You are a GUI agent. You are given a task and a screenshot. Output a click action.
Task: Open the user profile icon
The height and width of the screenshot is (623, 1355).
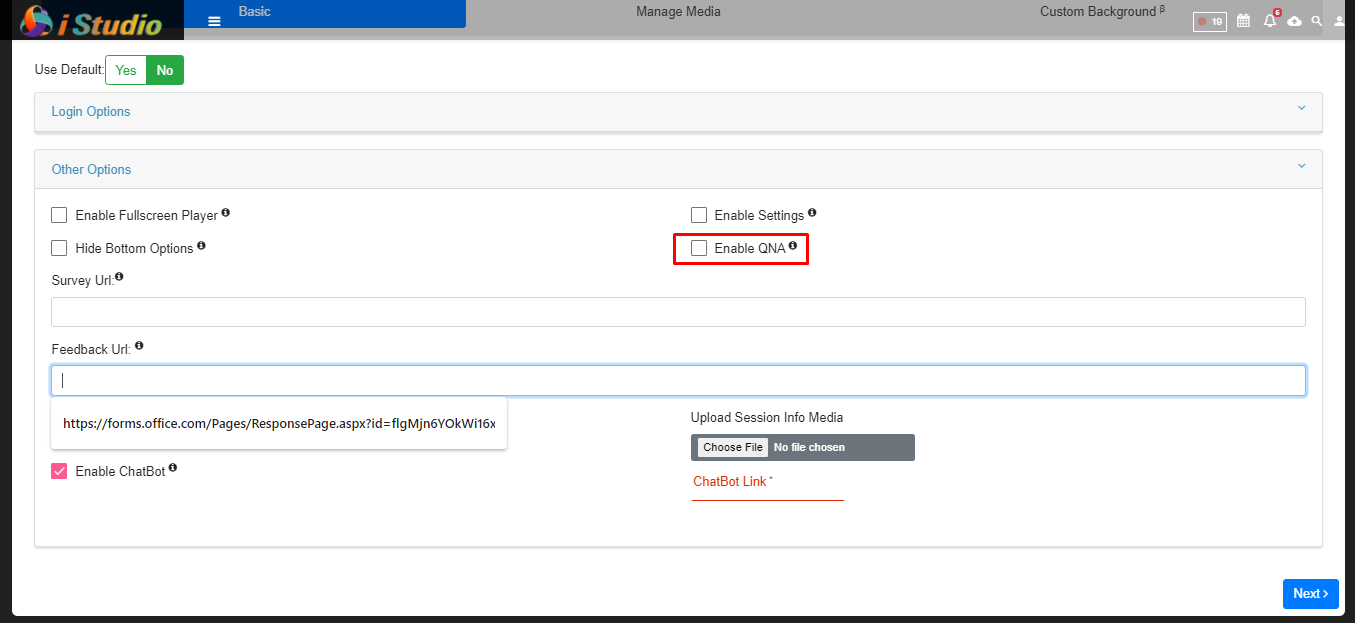tap(1340, 21)
